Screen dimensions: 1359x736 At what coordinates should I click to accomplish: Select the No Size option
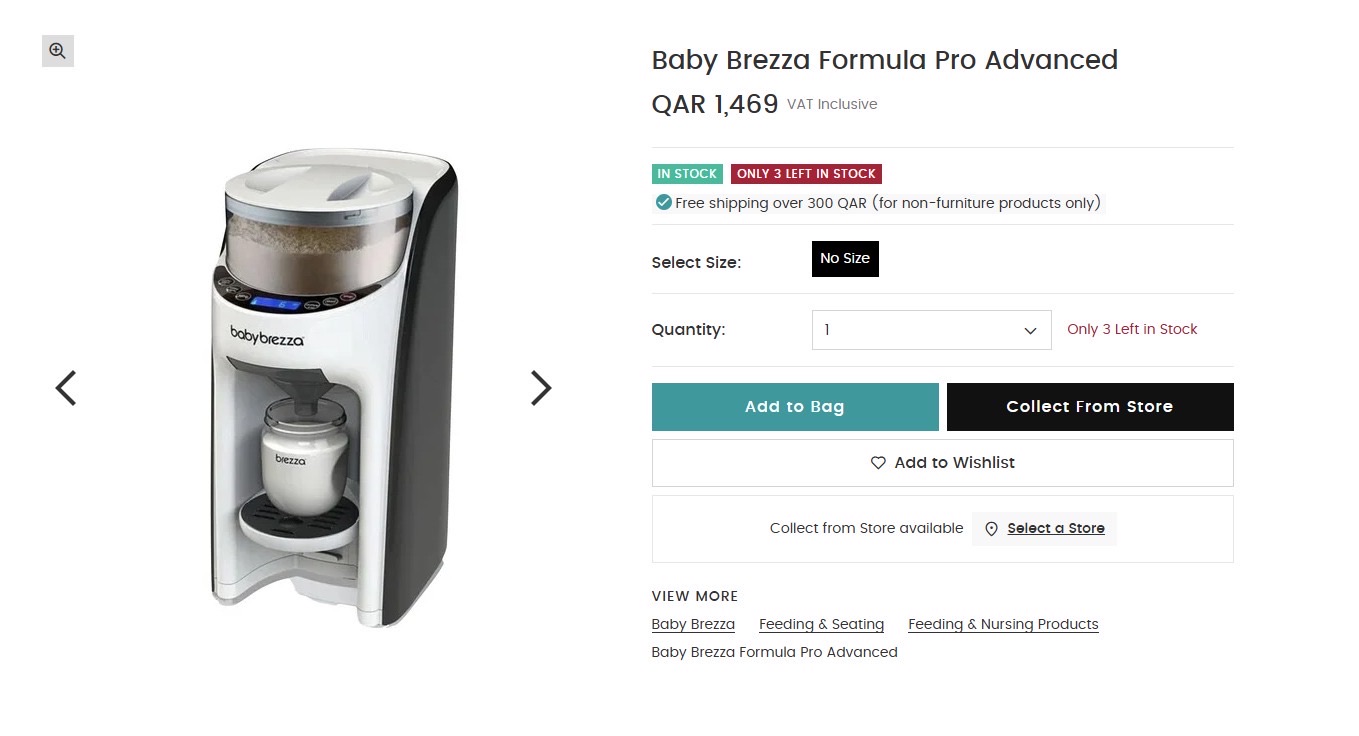point(845,258)
